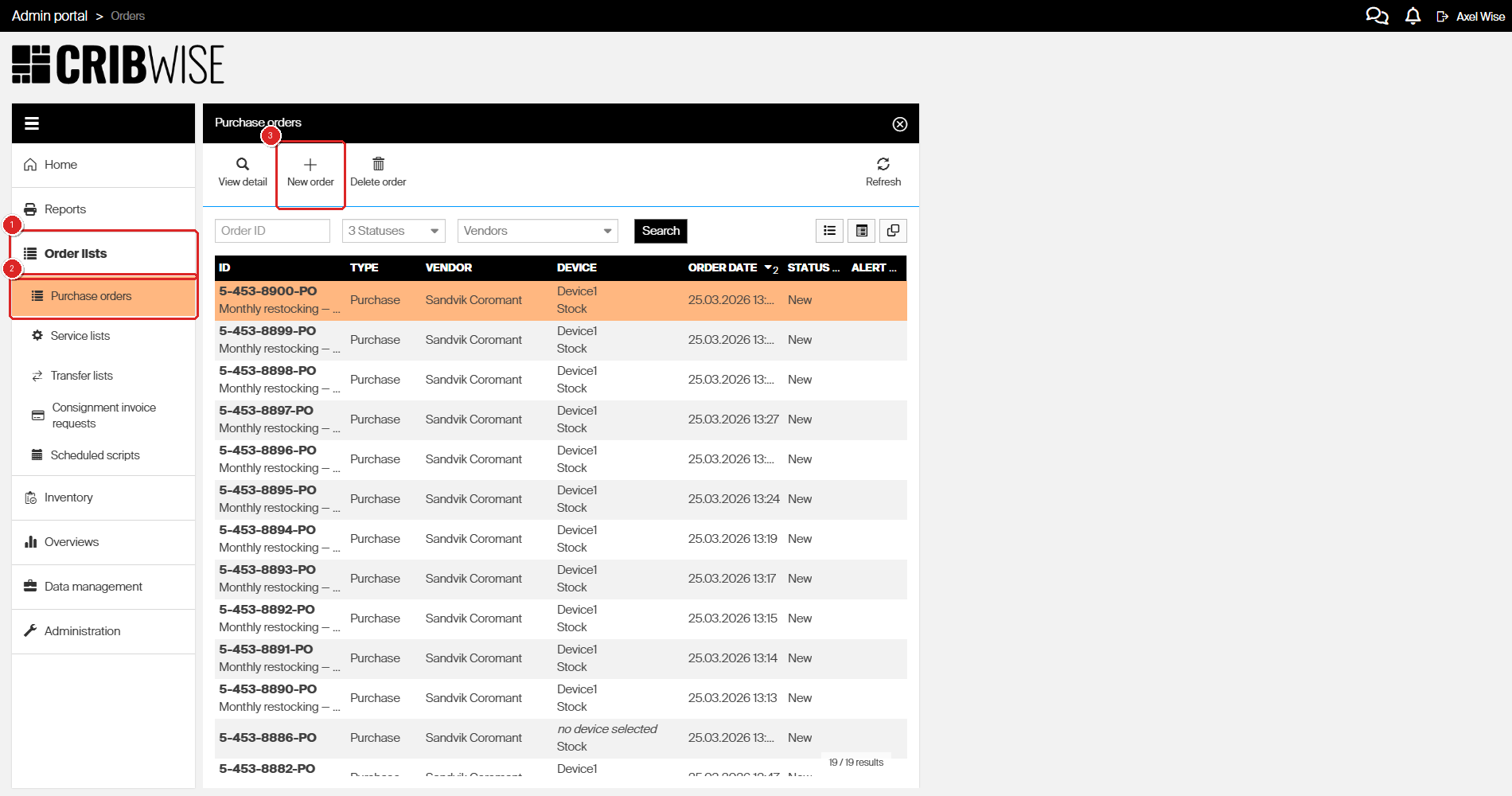Viewport: 1512px width, 796px height.
Task: Focus the Order ID input field
Action: click(x=272, y=231)
